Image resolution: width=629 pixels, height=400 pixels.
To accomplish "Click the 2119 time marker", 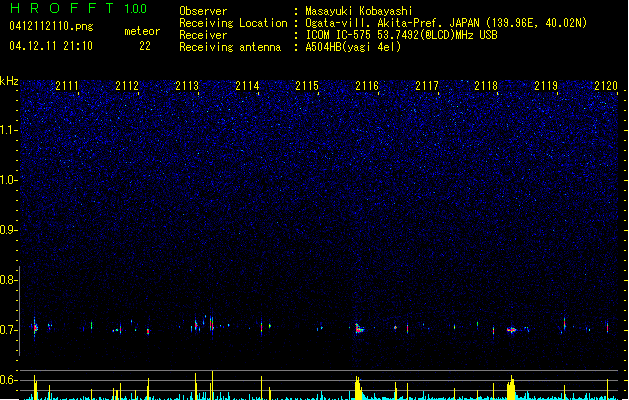I will click(546, 85).
